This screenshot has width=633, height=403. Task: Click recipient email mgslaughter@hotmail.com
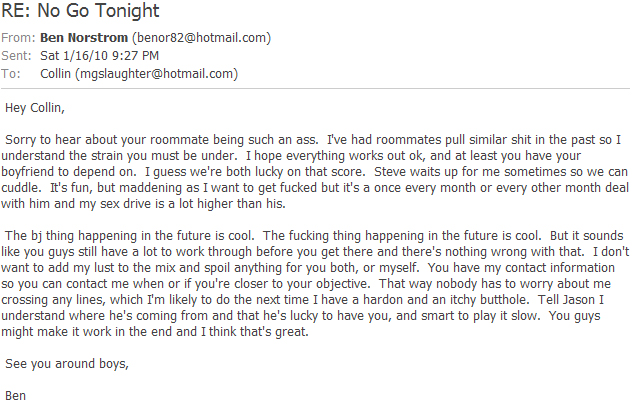[x=158, y=73]
